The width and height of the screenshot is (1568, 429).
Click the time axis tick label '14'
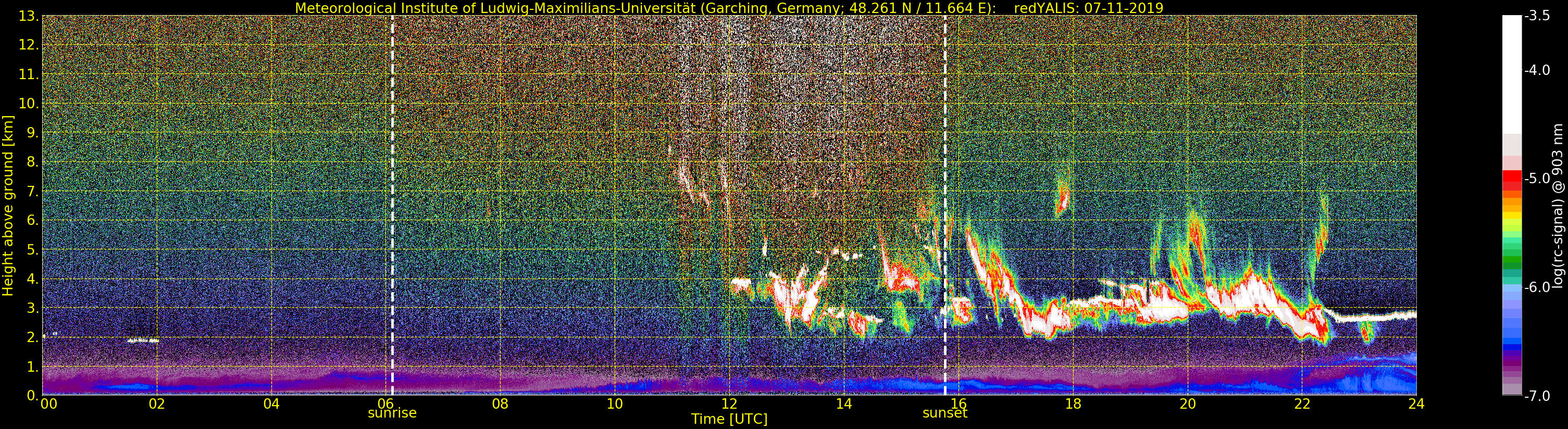pyautogui.click(x=844, y=404)
